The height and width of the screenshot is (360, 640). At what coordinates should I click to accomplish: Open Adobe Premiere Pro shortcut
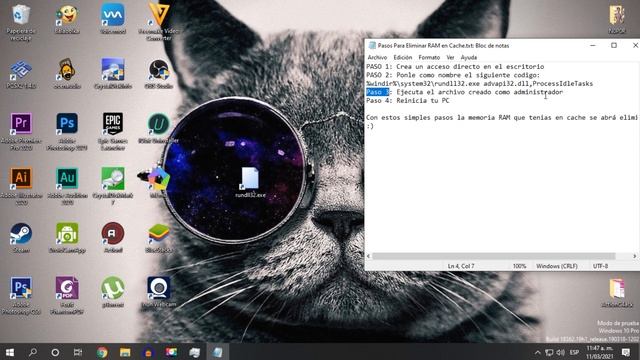(x=21, y=131)
